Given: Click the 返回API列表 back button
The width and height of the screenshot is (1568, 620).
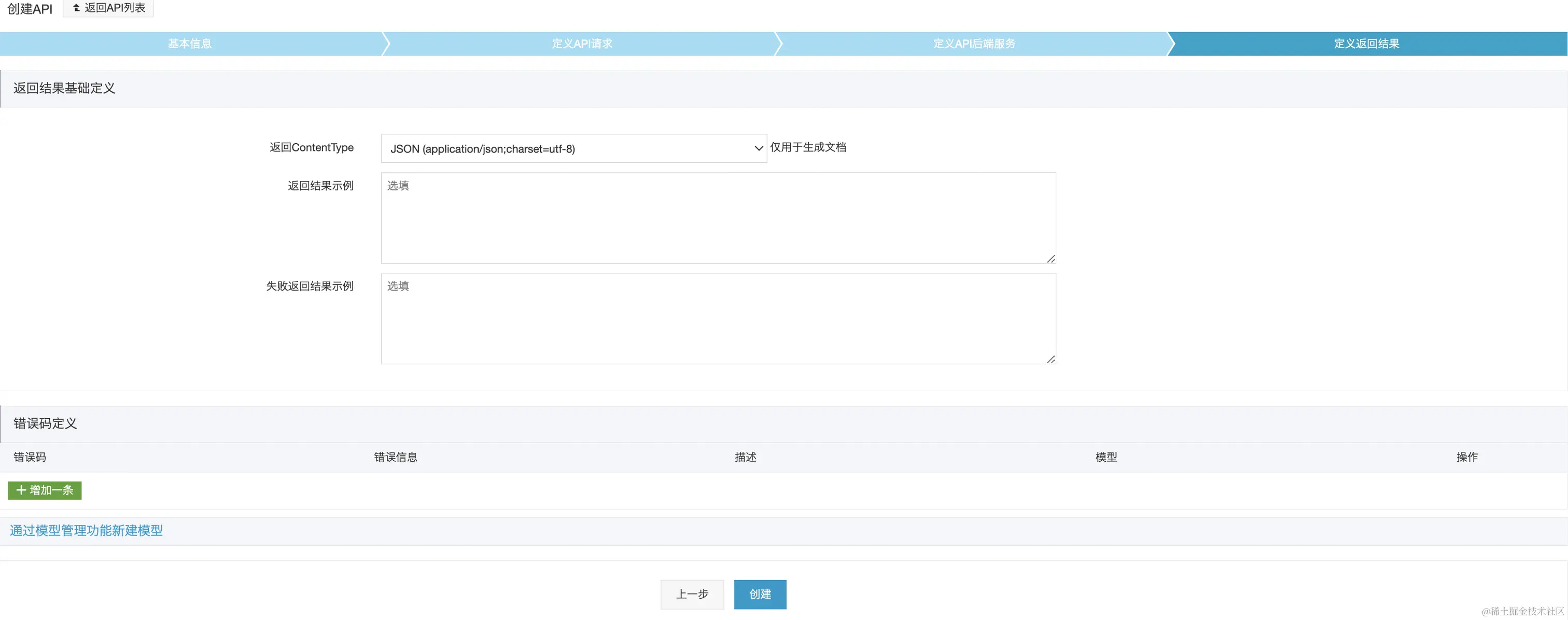Looking at the screenshot, I should point(108,8).
